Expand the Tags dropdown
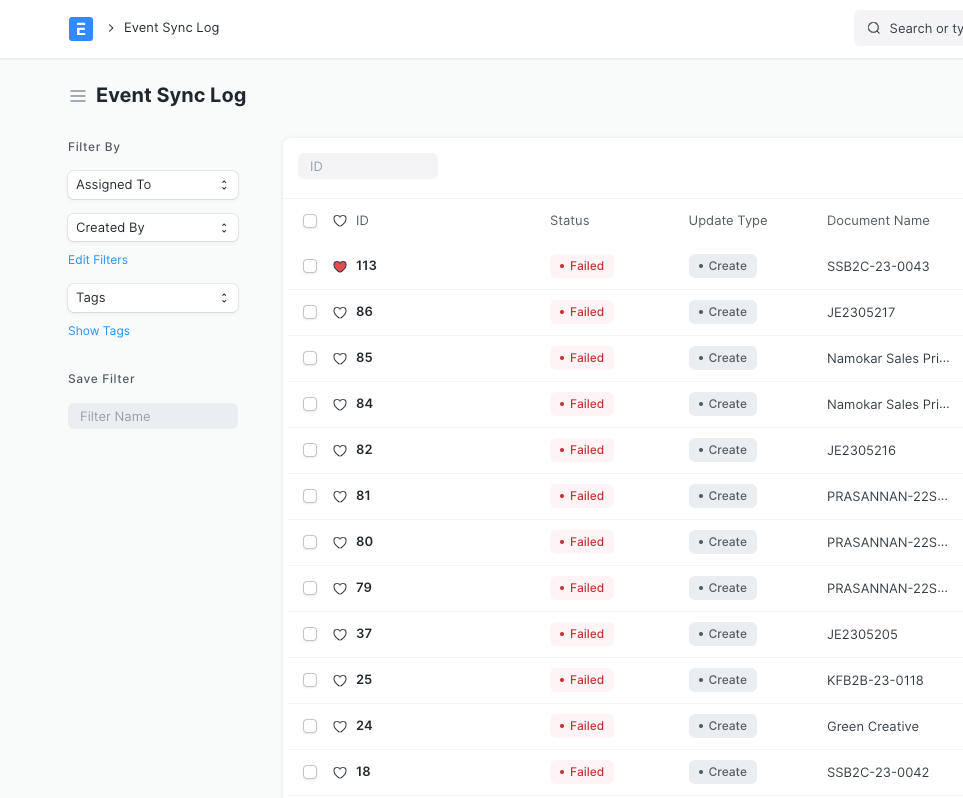This screenshot has height=798, width=963. click(152, 297)
